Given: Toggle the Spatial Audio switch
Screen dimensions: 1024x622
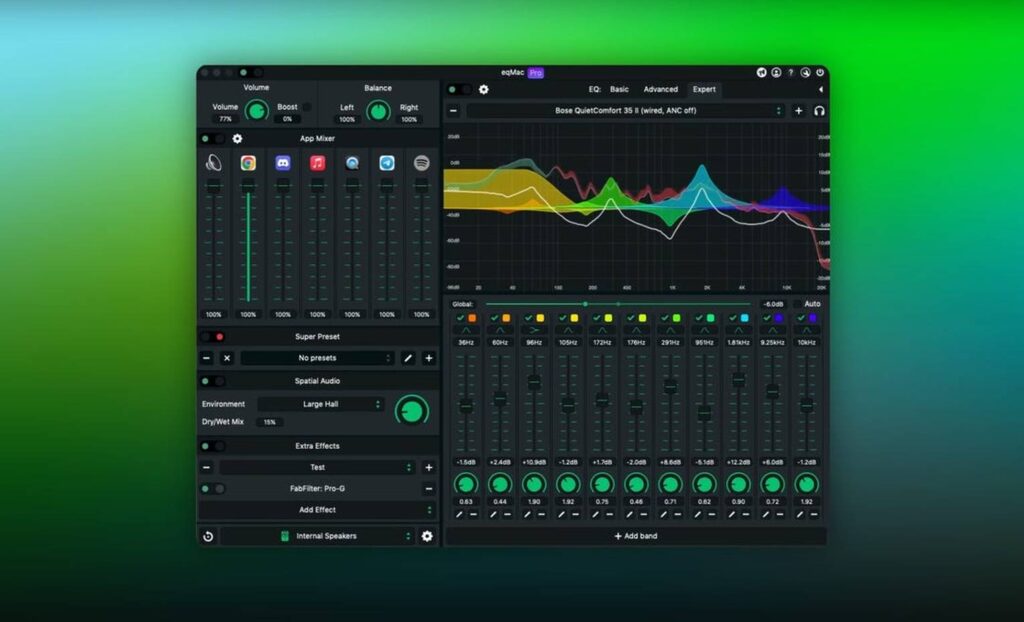Looking at the screenshot, I should pos(212,381).
